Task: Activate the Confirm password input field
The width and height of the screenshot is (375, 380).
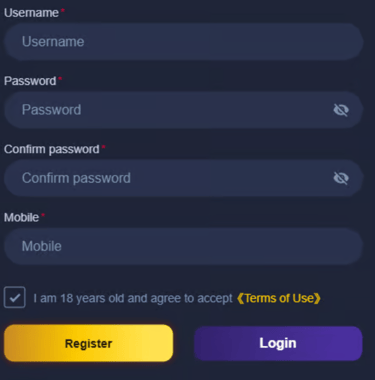Action: pos(184,178)
